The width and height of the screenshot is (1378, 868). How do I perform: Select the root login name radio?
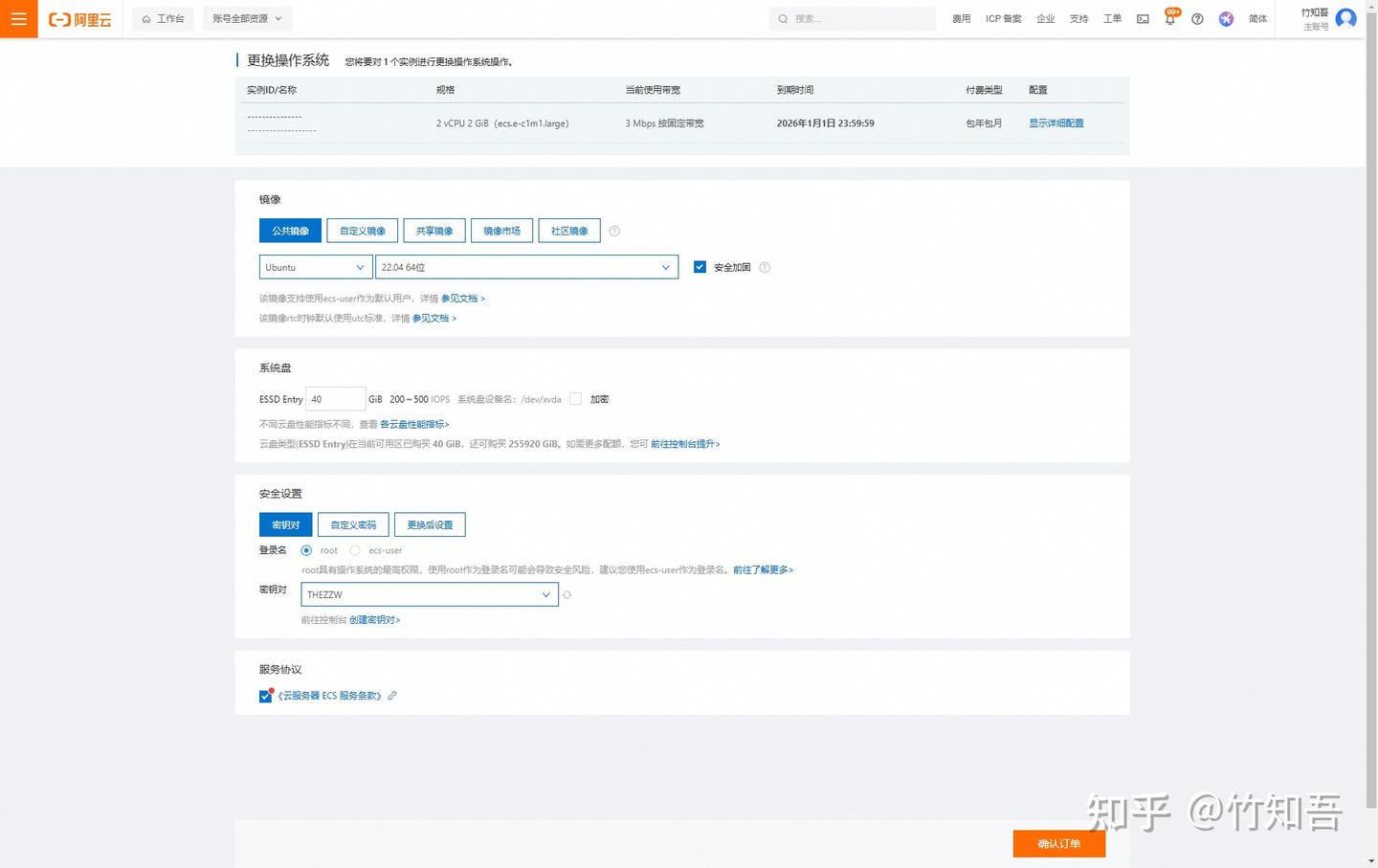(306, 550)
